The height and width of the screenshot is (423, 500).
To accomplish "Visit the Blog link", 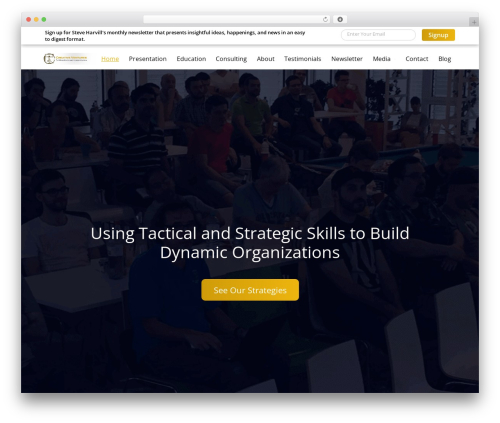I will click(445, 59).
